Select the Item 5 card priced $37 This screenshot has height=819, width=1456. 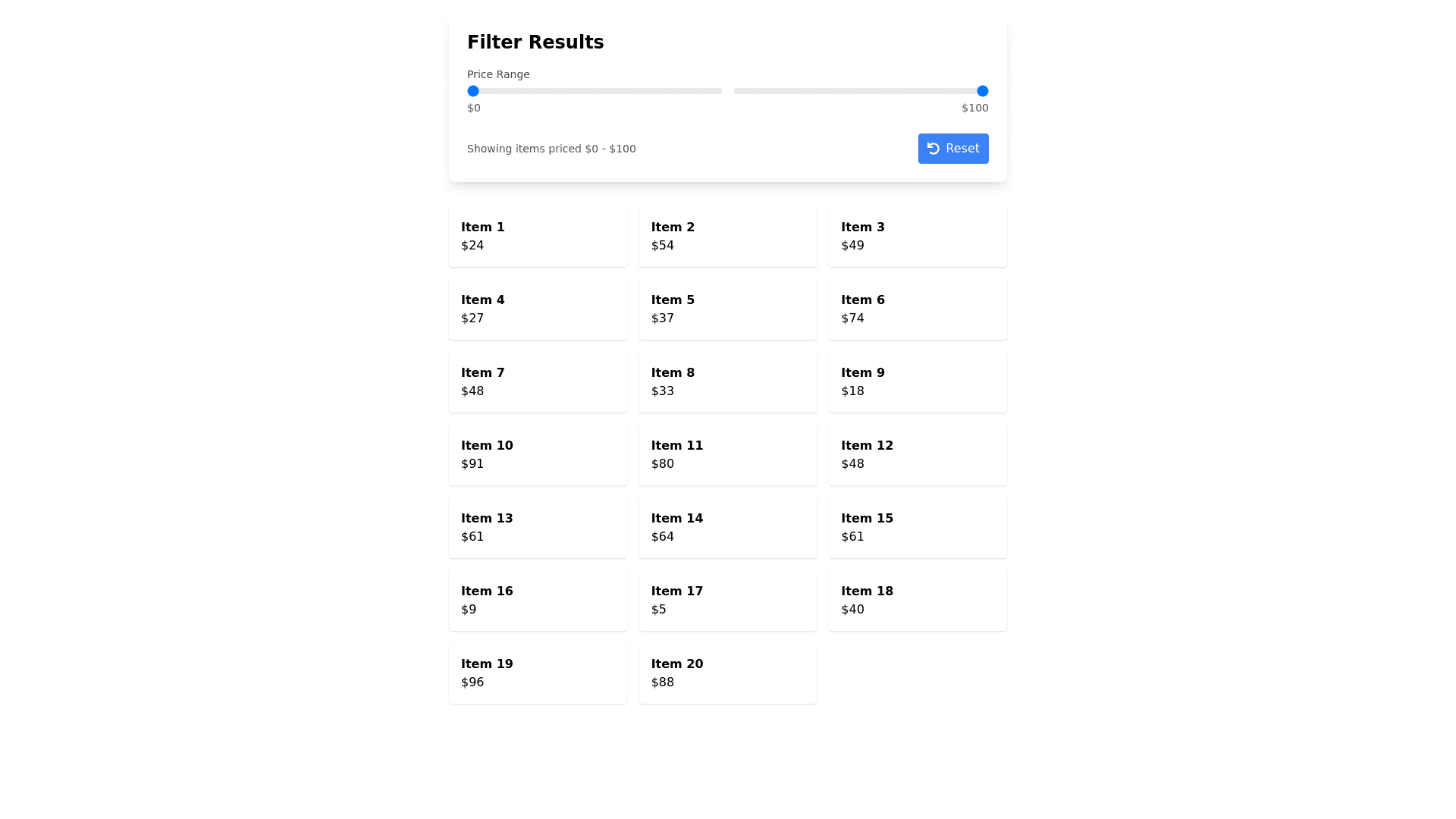pyautogui.click(x=727, y=309)
